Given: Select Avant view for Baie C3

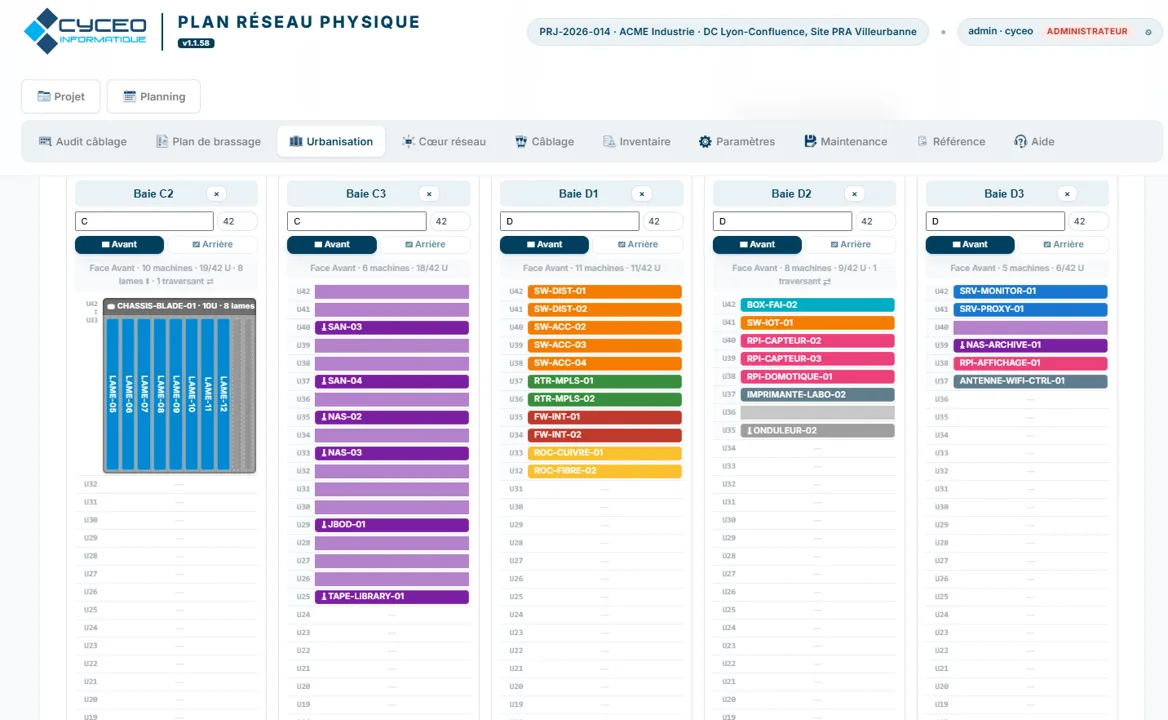Looking at the screenshot, I should 332,244.
